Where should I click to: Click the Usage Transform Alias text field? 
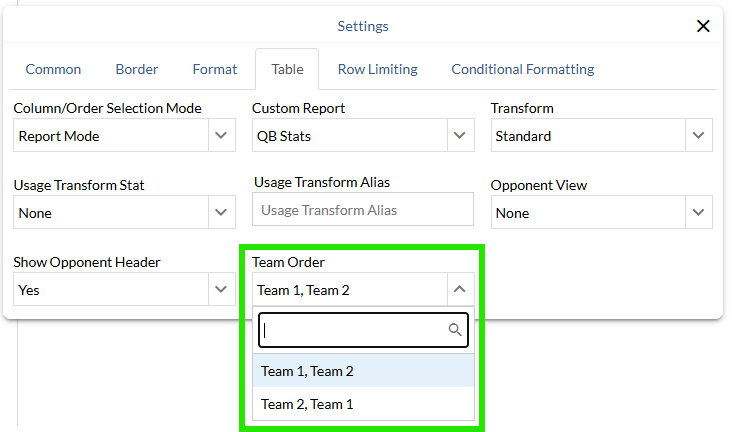coord(363,210)
